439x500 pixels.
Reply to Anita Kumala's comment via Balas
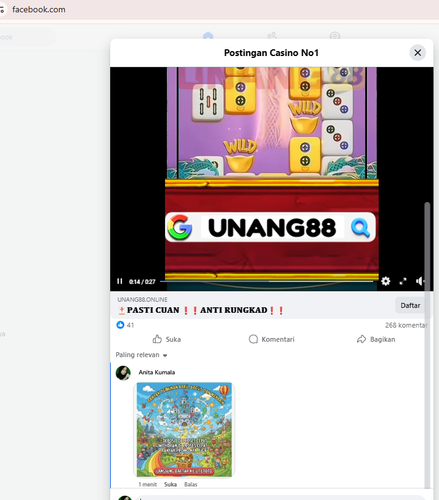191,484
